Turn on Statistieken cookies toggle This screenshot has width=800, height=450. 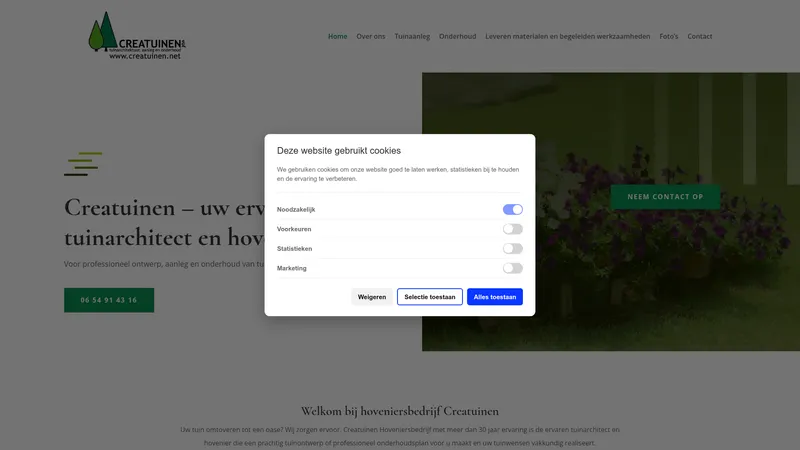pos(512,248)
